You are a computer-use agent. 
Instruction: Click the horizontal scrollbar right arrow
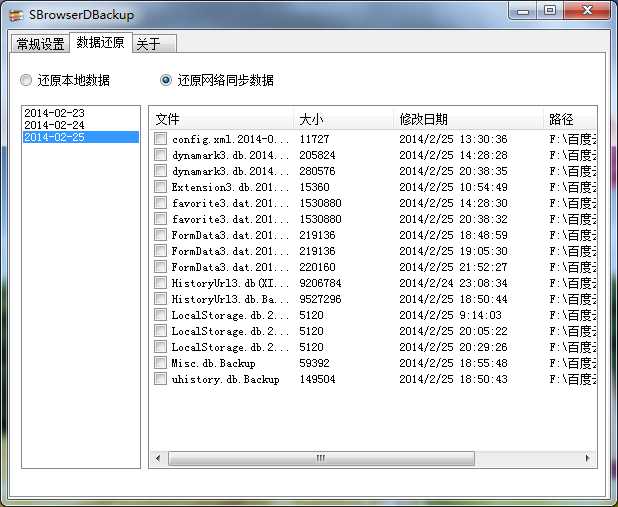click(588, 458)
